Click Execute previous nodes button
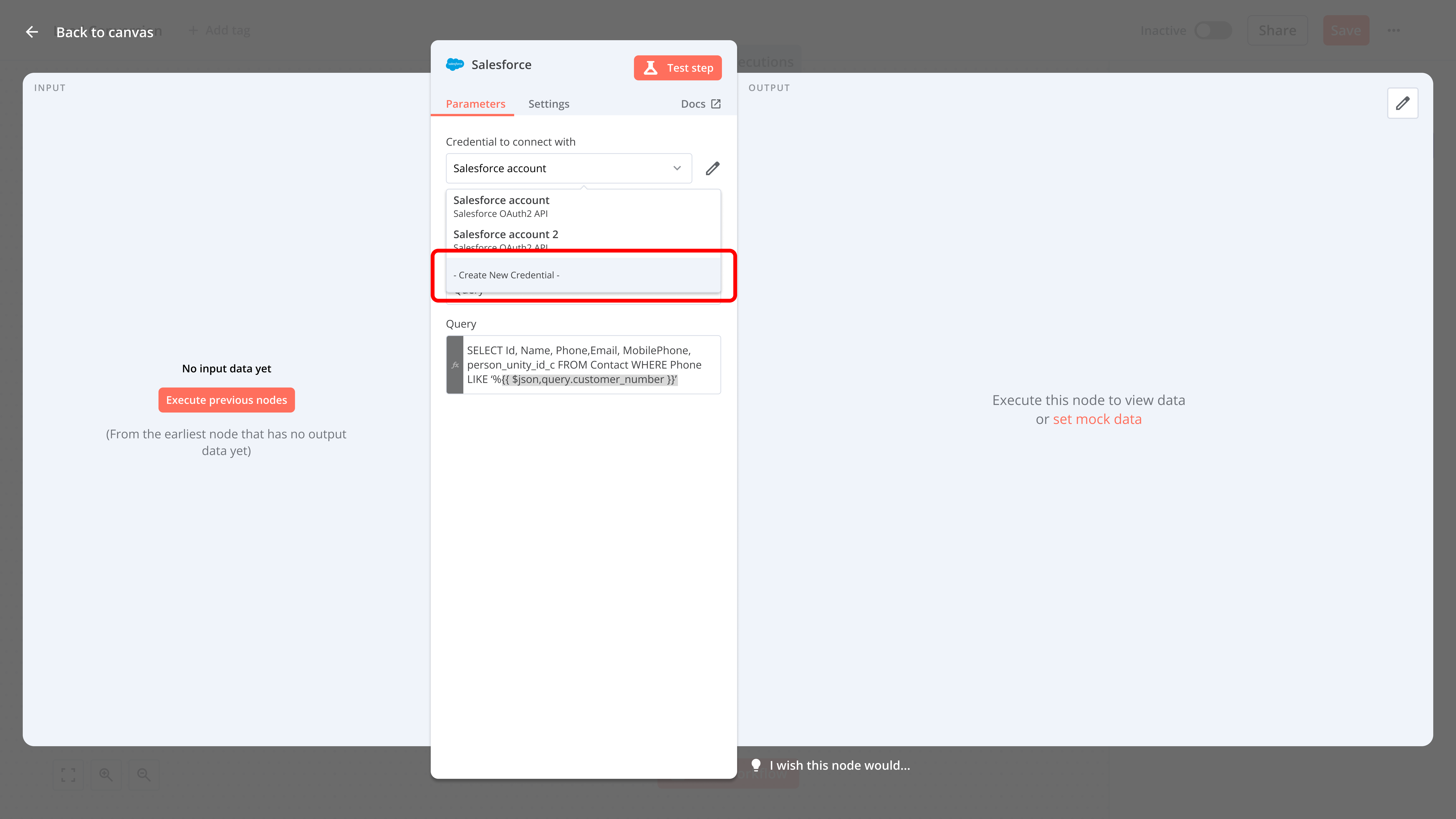Image resolution: width=1456 pixels, height=819 pixels. 227,400
